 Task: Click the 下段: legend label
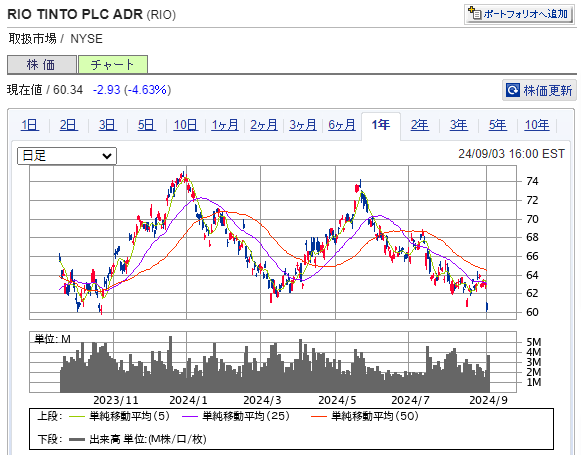(x=50, y=439)
